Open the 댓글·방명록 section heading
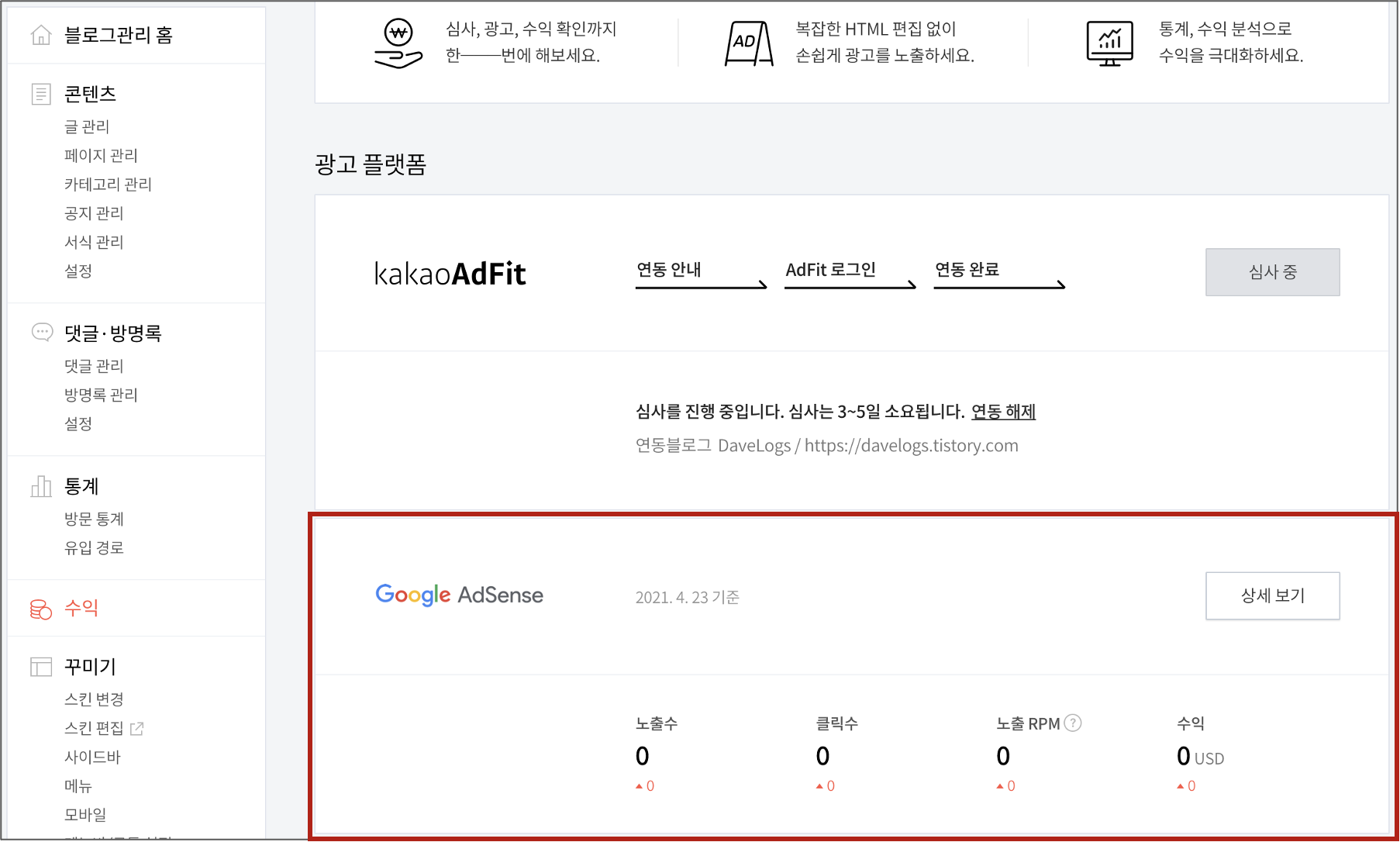 pos(113,333)
